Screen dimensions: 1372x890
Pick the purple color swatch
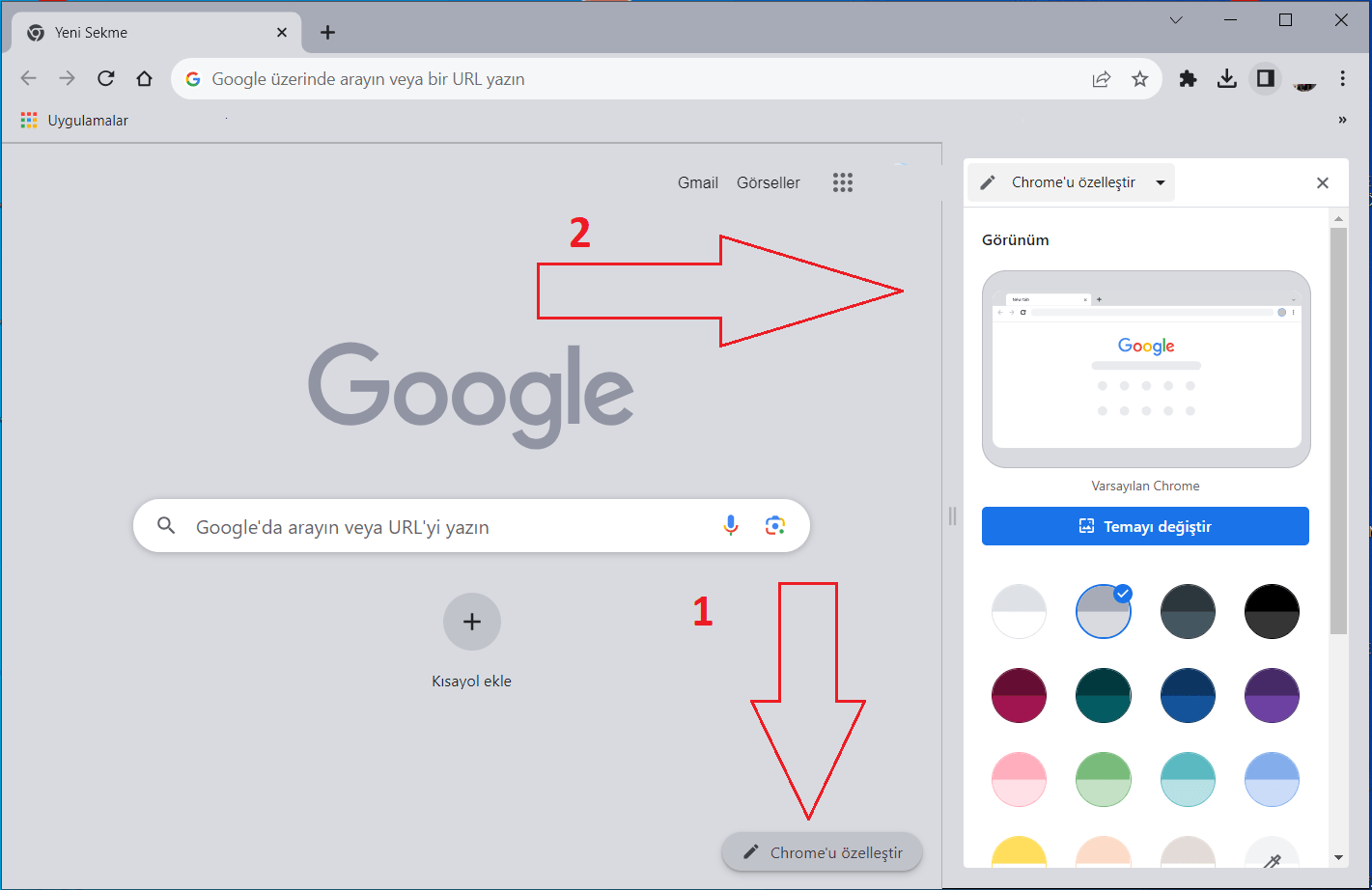point(1272,695)
